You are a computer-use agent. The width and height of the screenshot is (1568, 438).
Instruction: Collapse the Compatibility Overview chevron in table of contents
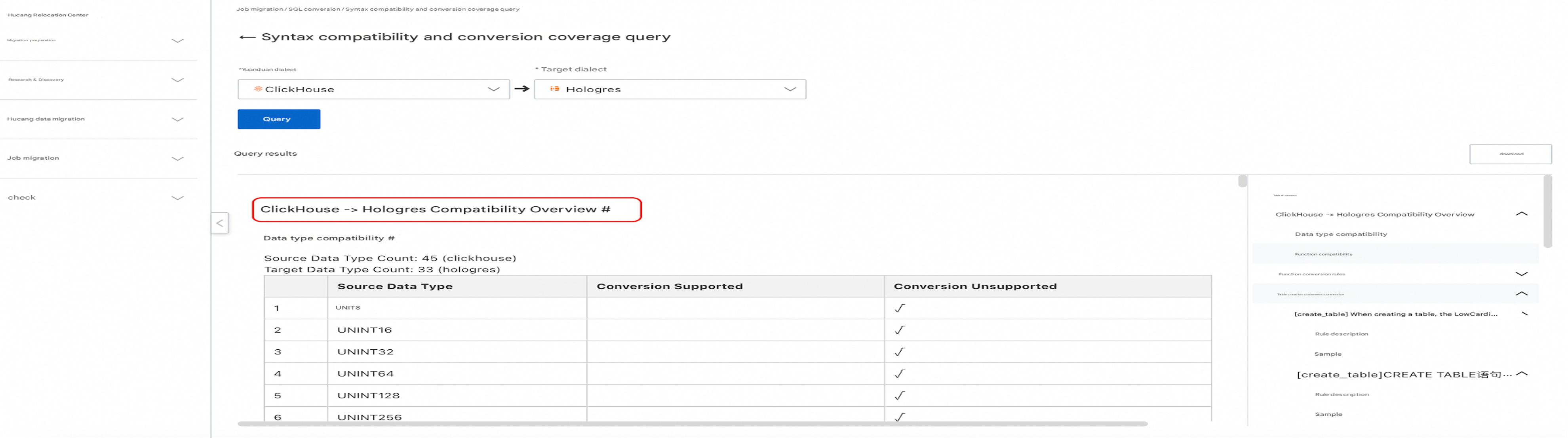[x=1521, y=214]
